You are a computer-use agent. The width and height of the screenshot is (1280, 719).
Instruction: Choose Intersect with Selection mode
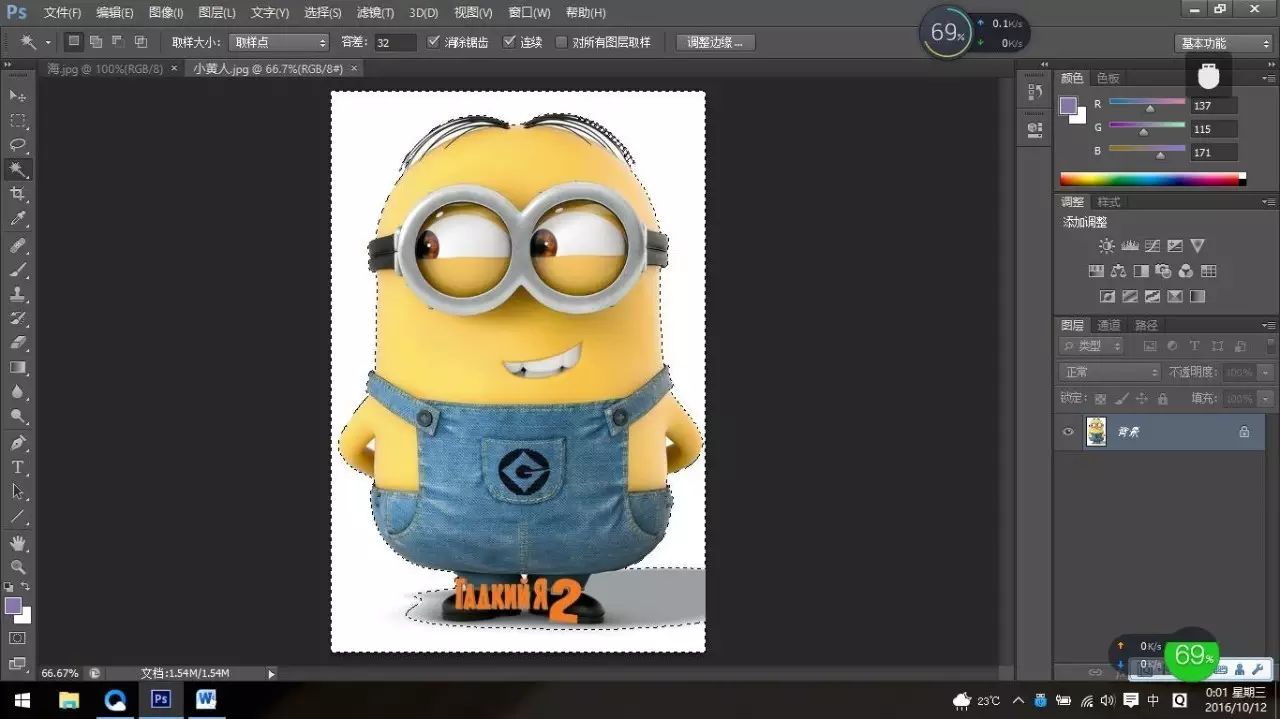pyautogui.click(x=141, y=42)
